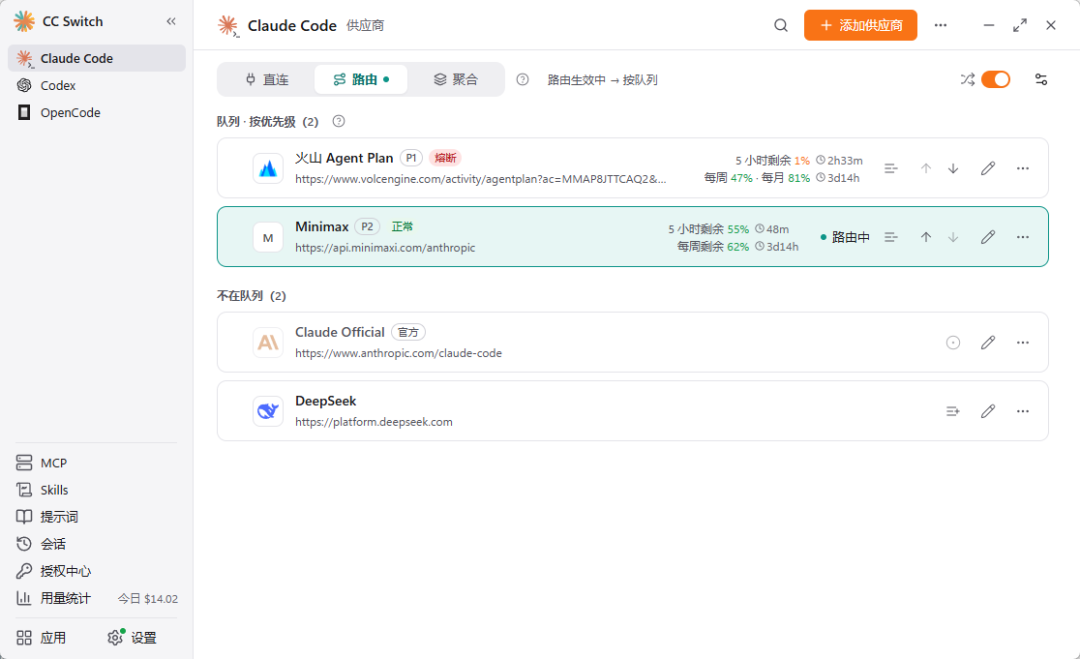The height and width of the screenshot is (659, 1080).
Task: Open the 会话 section
Action: click(97, 544)
